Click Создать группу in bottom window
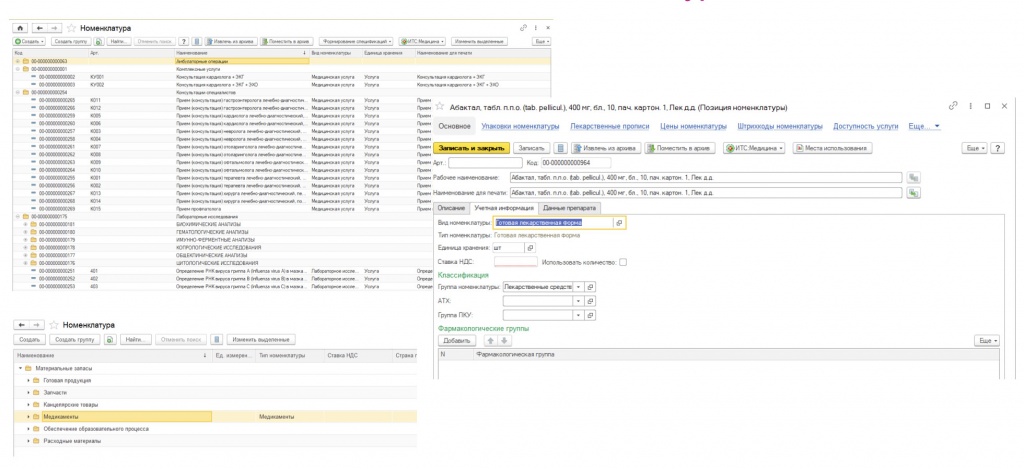Image resolution: width=1024 pixels, height=469 pixels. pyautogui.click(x=75, y=340)
